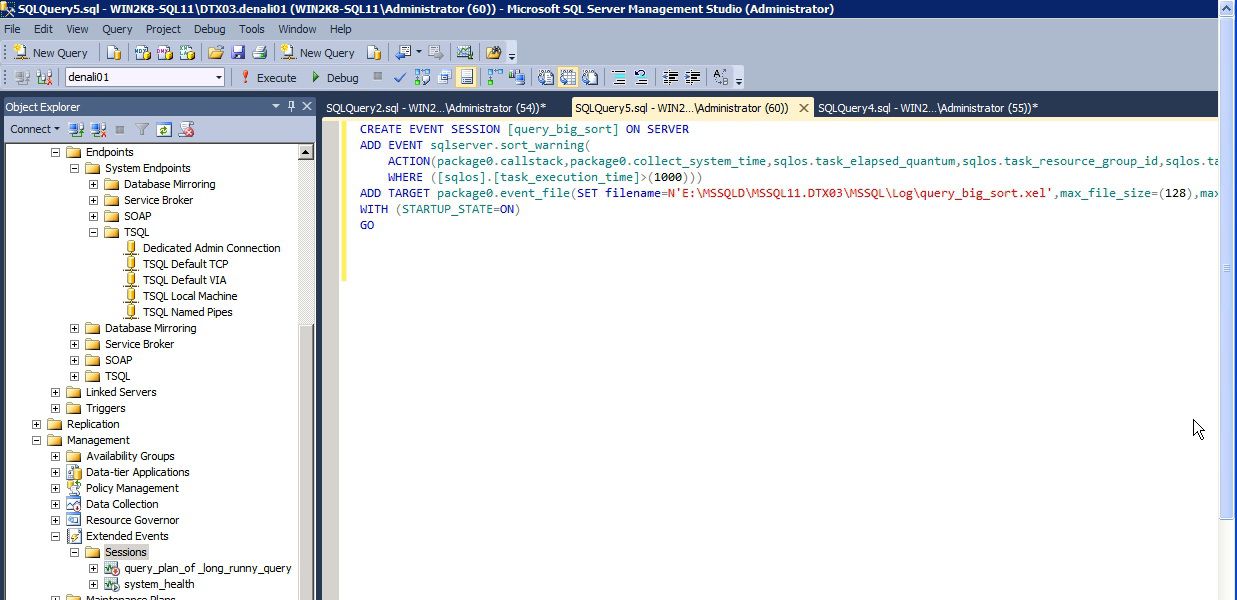The height and width of the screenshot is (600, 1237).
Task: Toggle the Results to Text option
Action: click(546, 77)
